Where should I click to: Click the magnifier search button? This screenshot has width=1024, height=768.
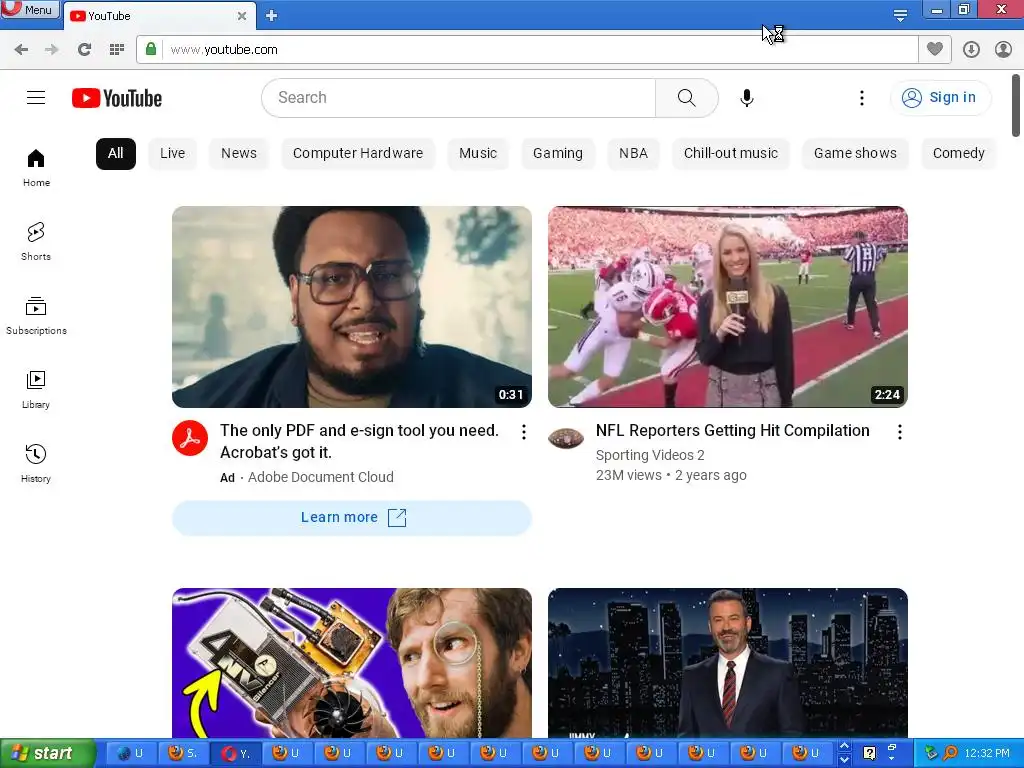(x=686, y=98)
